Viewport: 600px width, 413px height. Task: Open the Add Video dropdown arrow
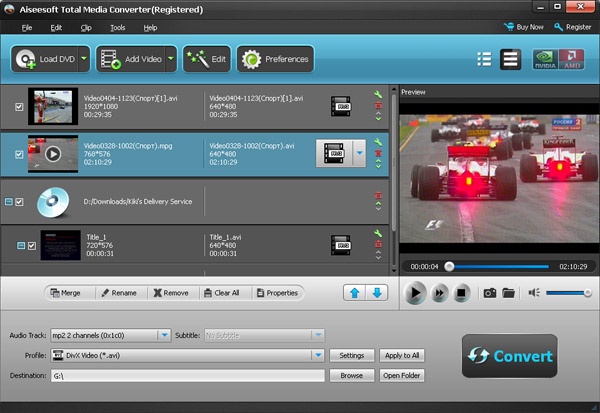click(172, 60)
